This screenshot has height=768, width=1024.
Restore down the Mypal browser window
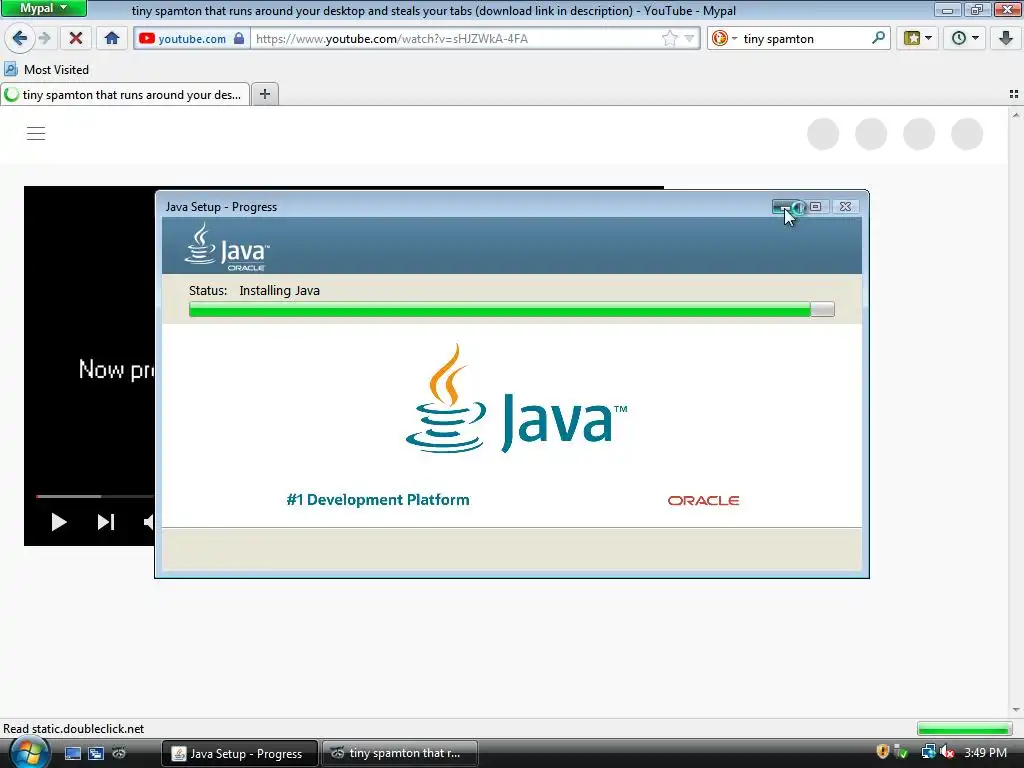pos(976,9)
